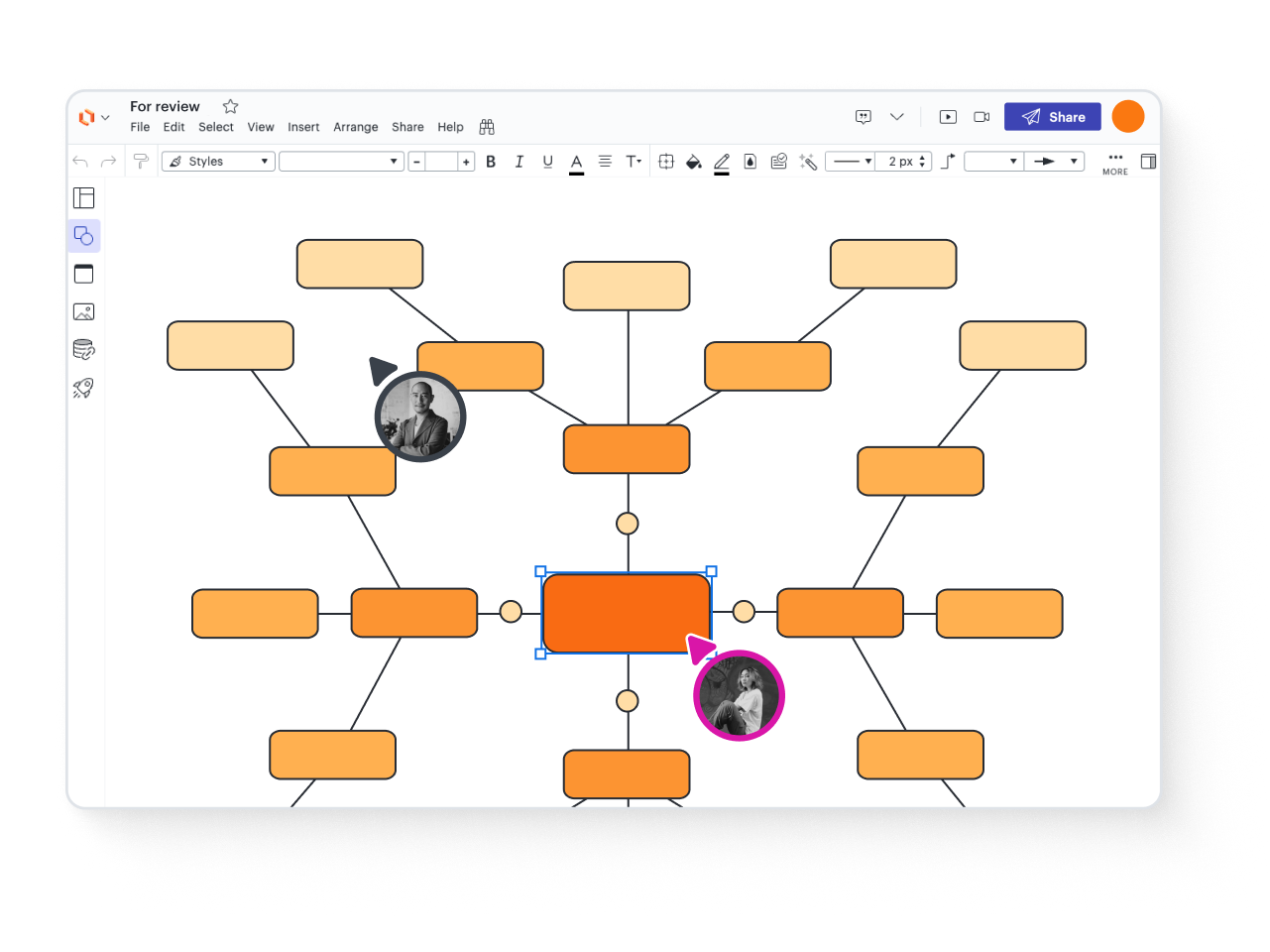Select the fill color paint bucket
1270x952 pixels.
click(694, 162)
